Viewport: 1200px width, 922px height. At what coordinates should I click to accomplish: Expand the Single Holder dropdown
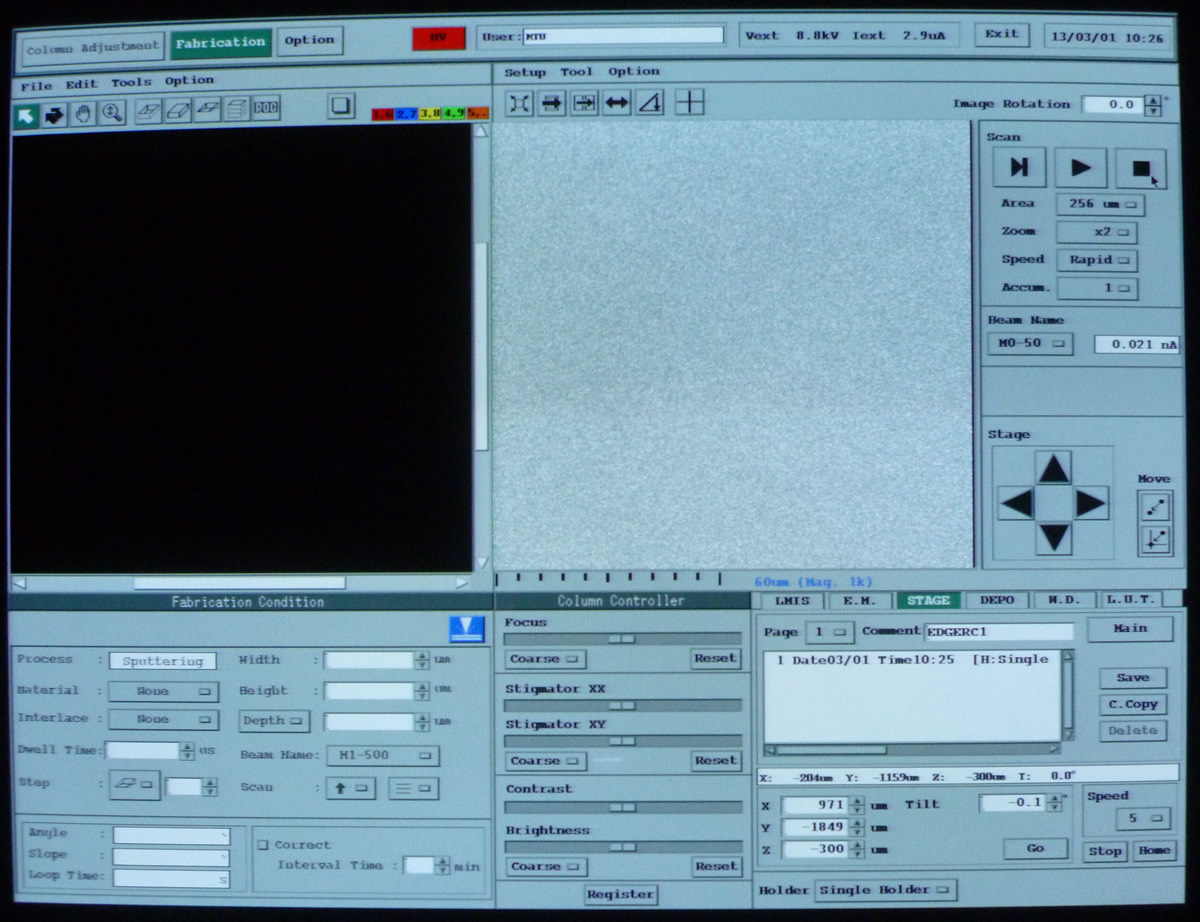[884, 890]
